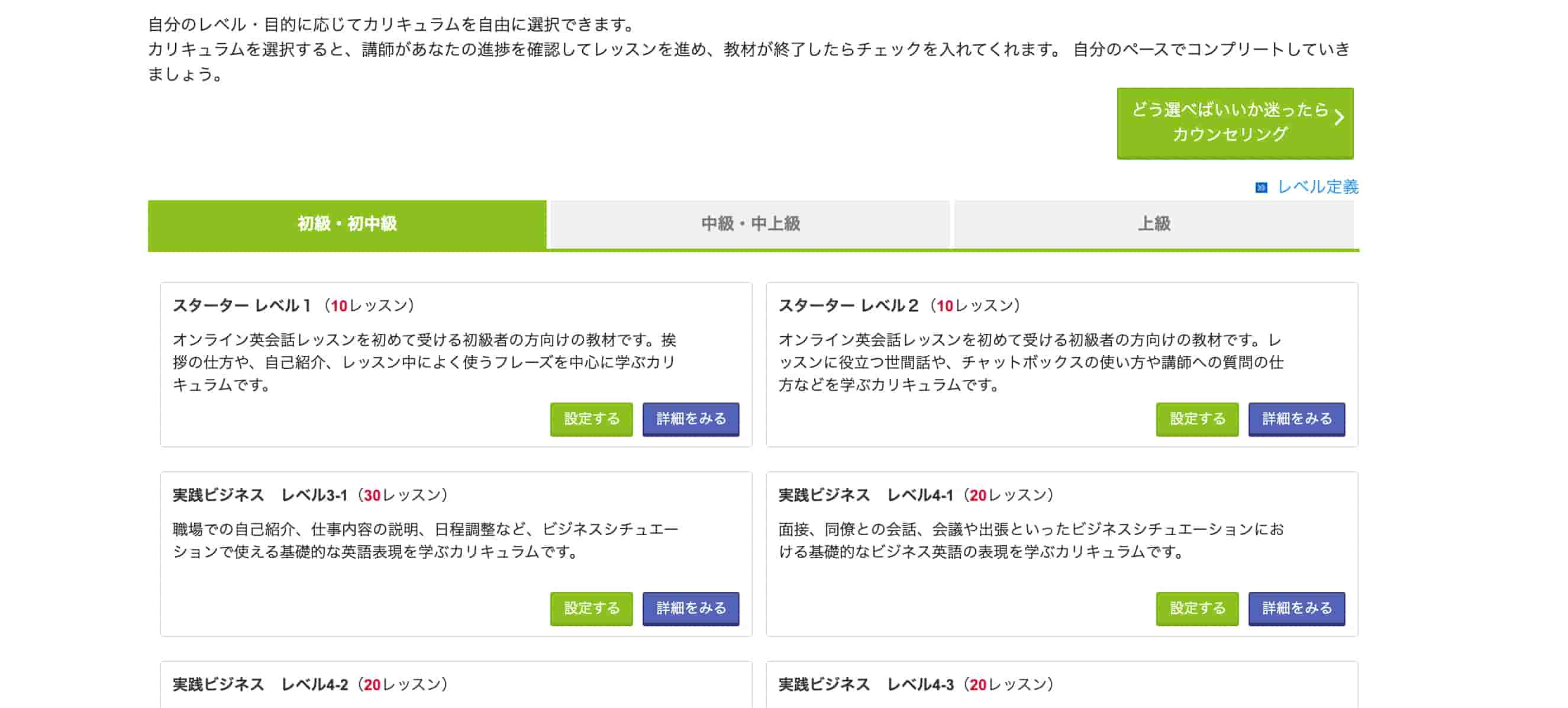
Task: View details of スターター レベル２
Action: tap(1296, 419)
